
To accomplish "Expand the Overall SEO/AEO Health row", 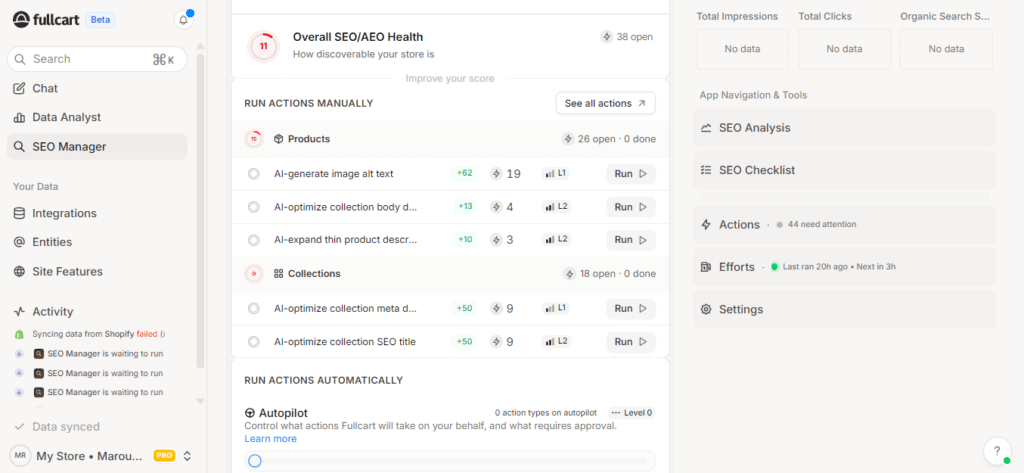I will (450, 44).
